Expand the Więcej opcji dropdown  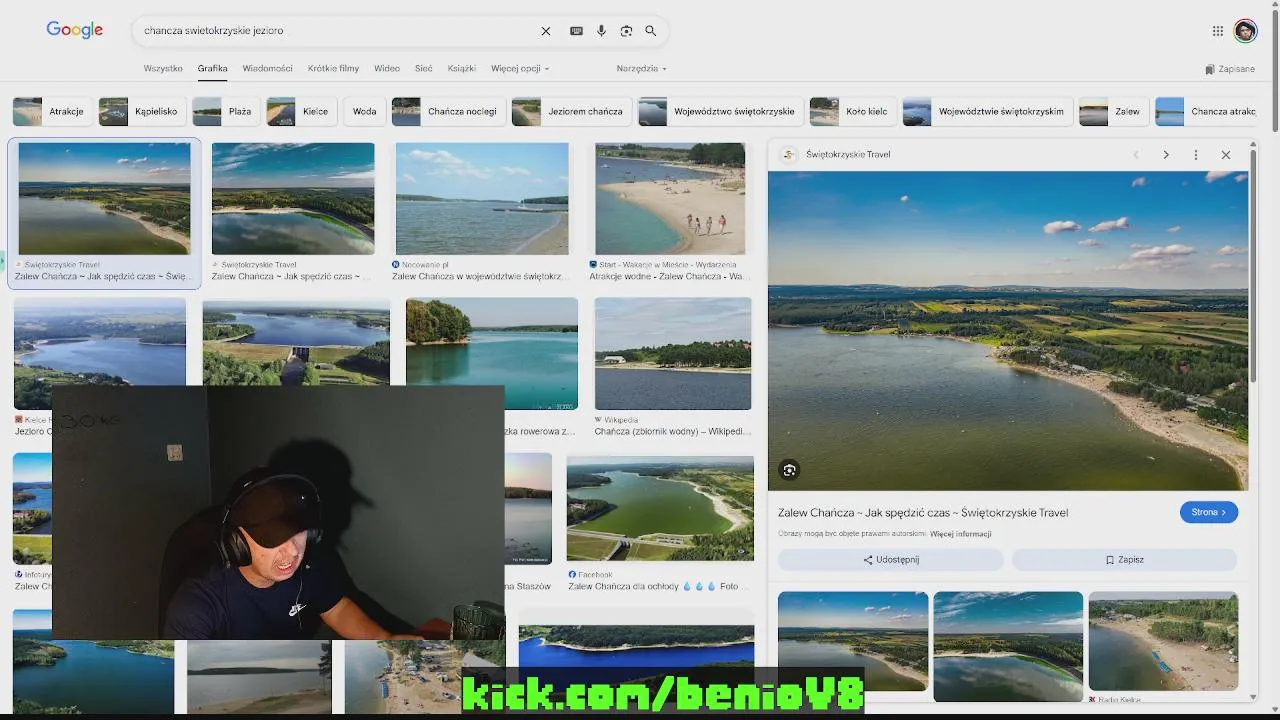(x=520, y=69)
